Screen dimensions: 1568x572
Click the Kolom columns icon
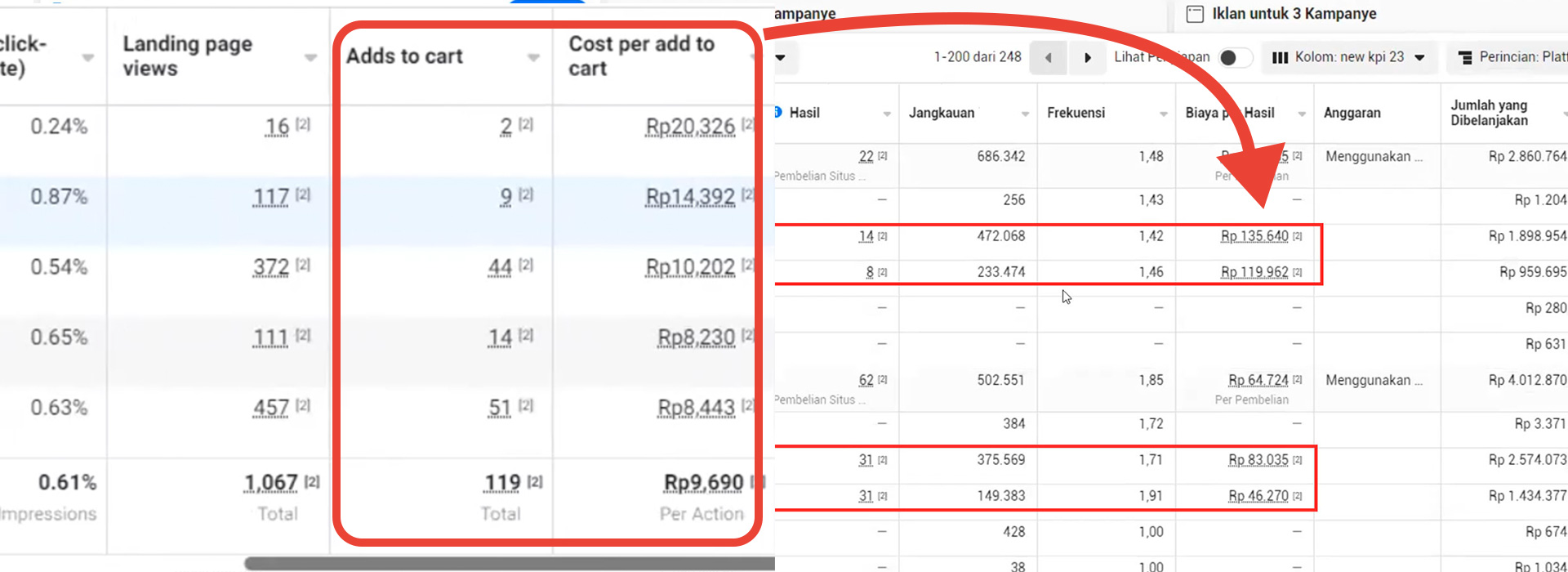(x=1280, y=57)
